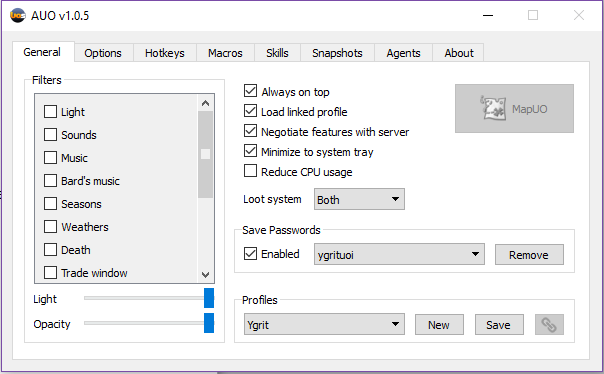The height and width of the screenshot is (374, 604).
Task: Tick the Bard's music filter
Action: 50,181
